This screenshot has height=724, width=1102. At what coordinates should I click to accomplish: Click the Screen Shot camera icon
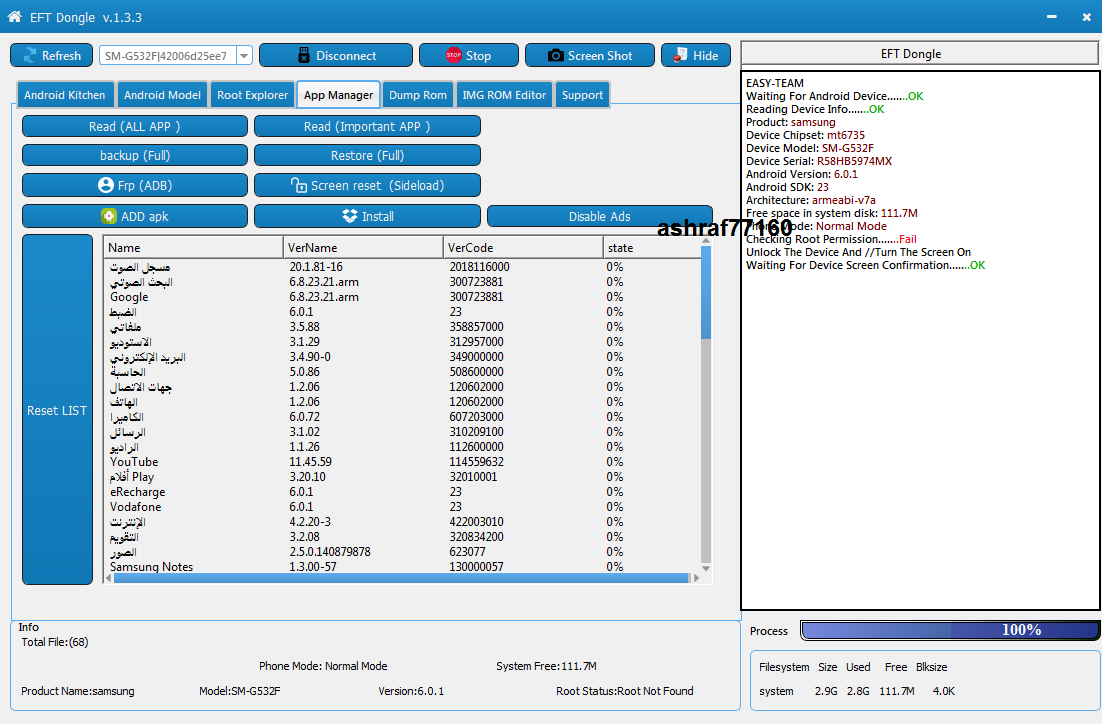[x=555, y=56]
